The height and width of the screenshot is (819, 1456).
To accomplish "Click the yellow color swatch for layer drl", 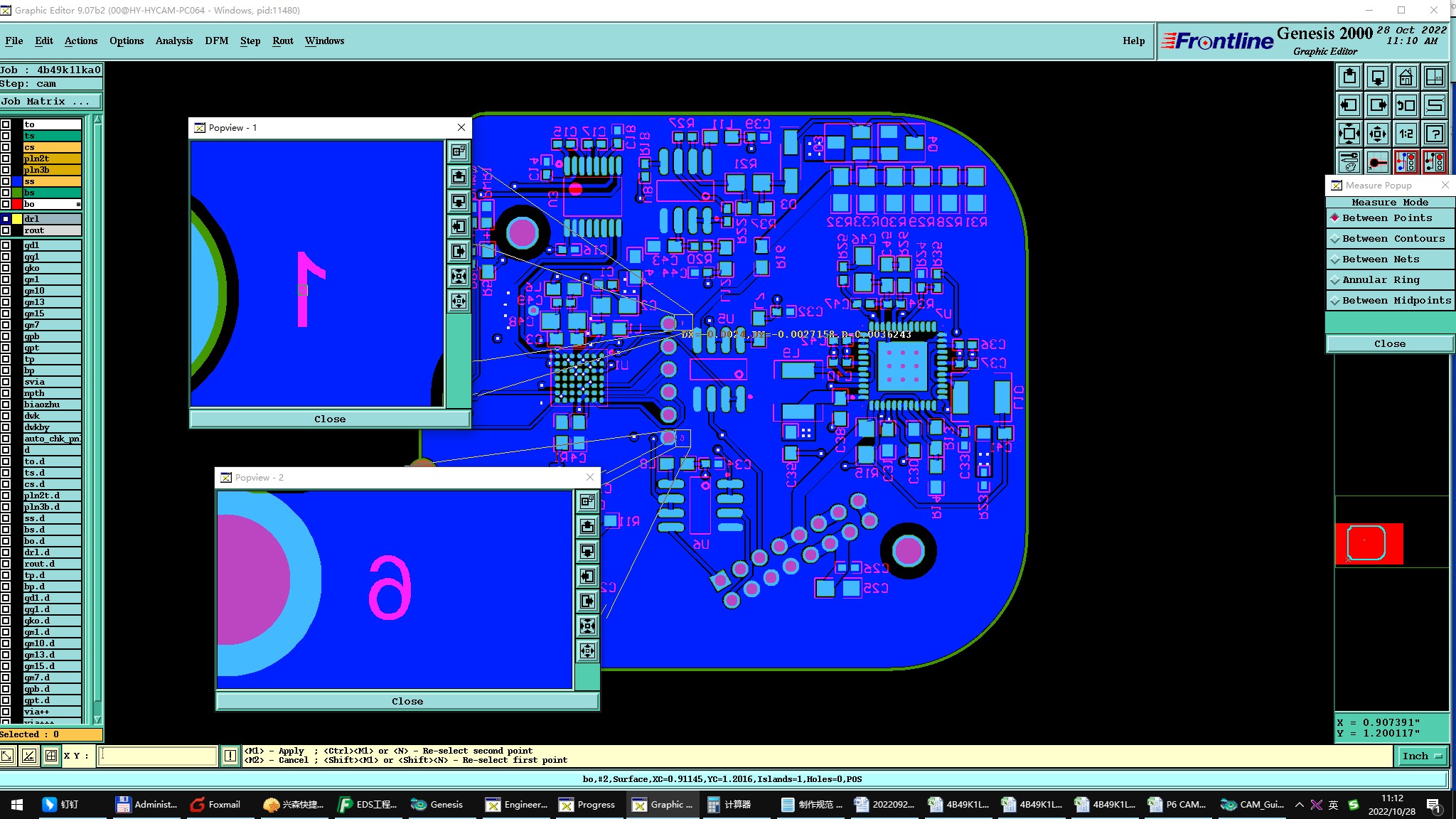I will click(x=17, y=219).
